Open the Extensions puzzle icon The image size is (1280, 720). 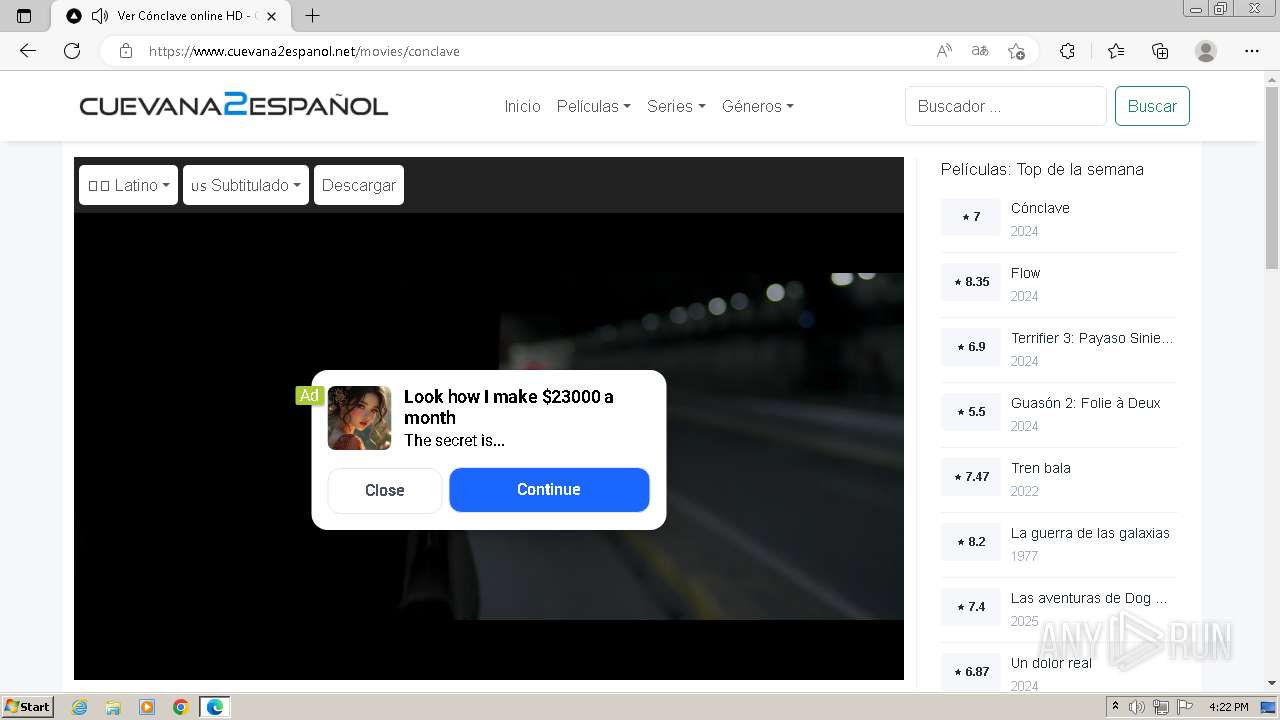click(1067, 51)
